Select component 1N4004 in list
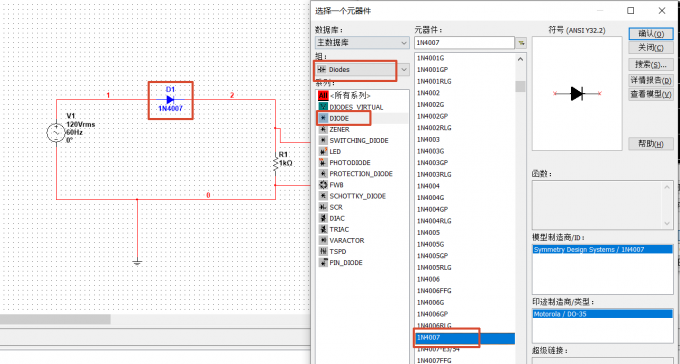The image size is (680, 364). (x=428, y=186)
